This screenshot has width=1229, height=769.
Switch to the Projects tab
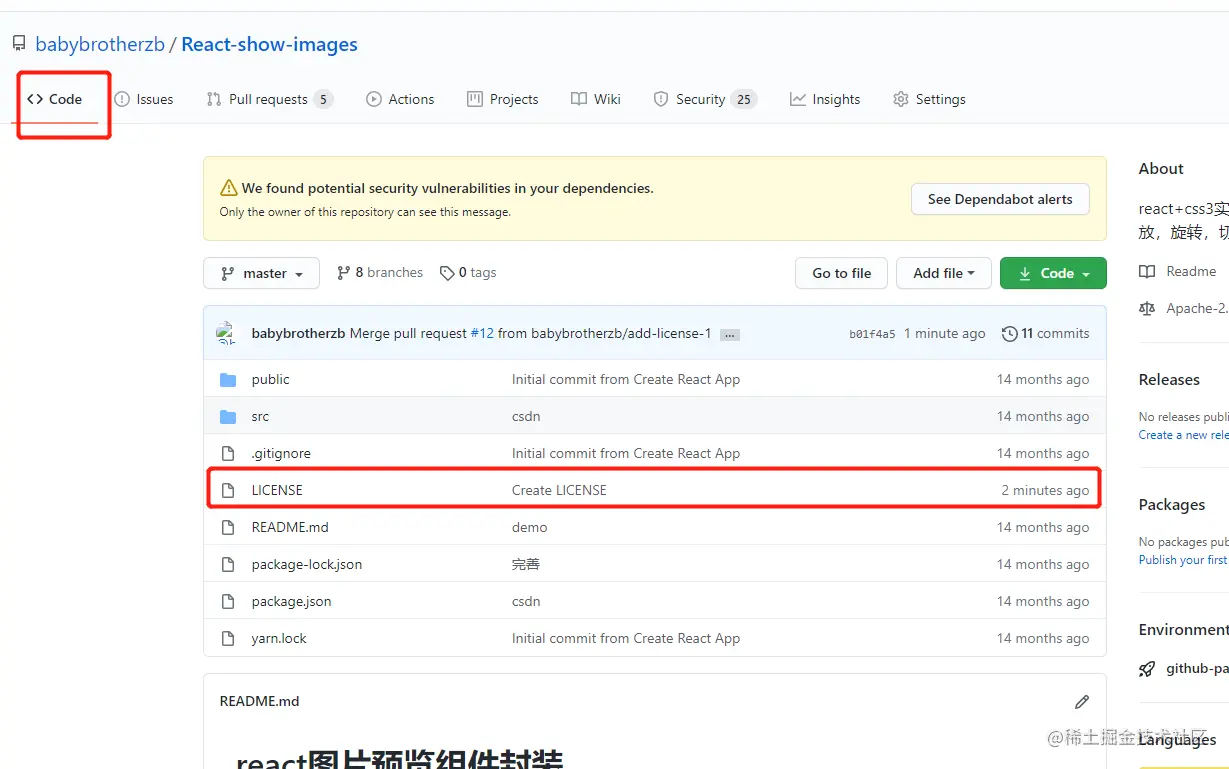503,99
